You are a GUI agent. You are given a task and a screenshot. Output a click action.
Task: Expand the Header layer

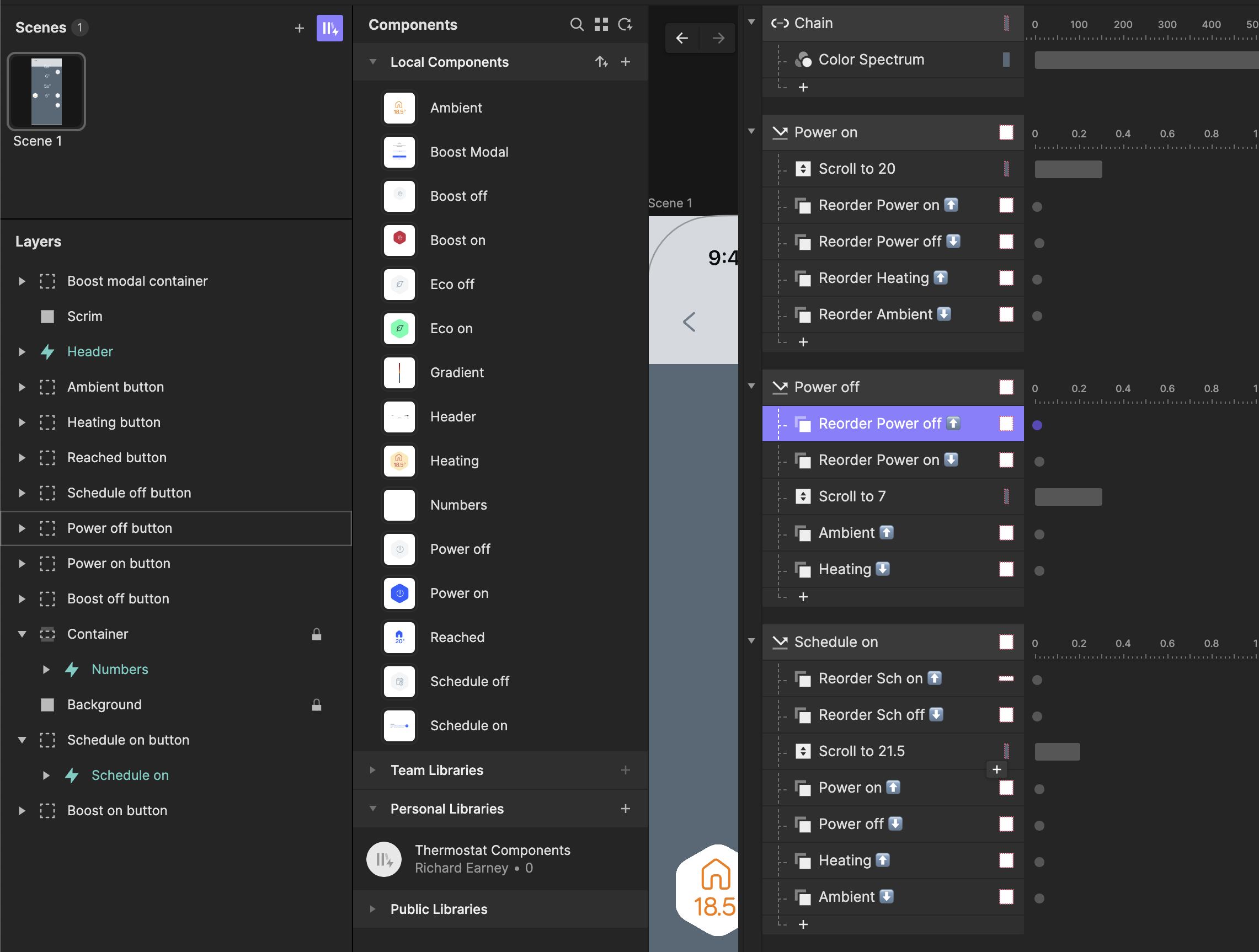coord(22,352)
